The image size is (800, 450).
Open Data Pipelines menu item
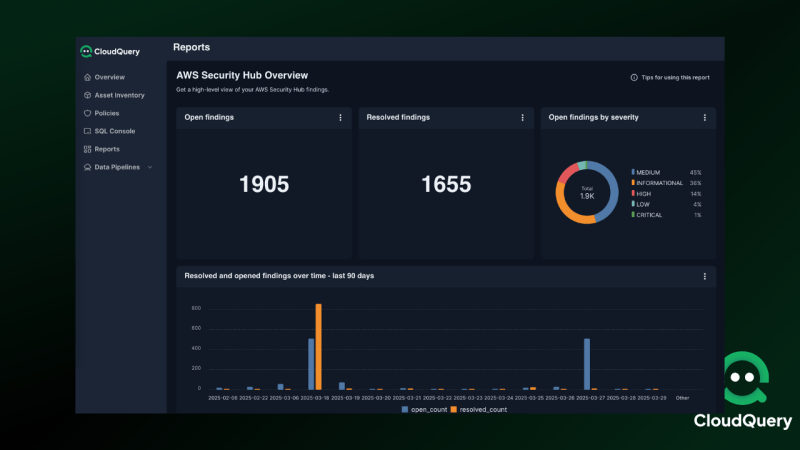pos(117,167)
